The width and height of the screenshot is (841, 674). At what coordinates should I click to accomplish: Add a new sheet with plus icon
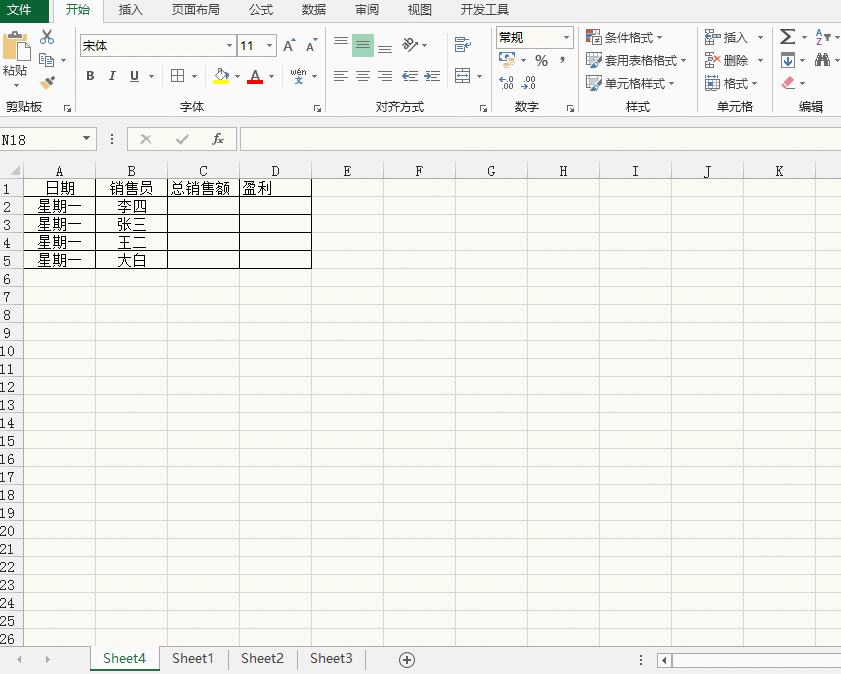(x=407, y=659)
